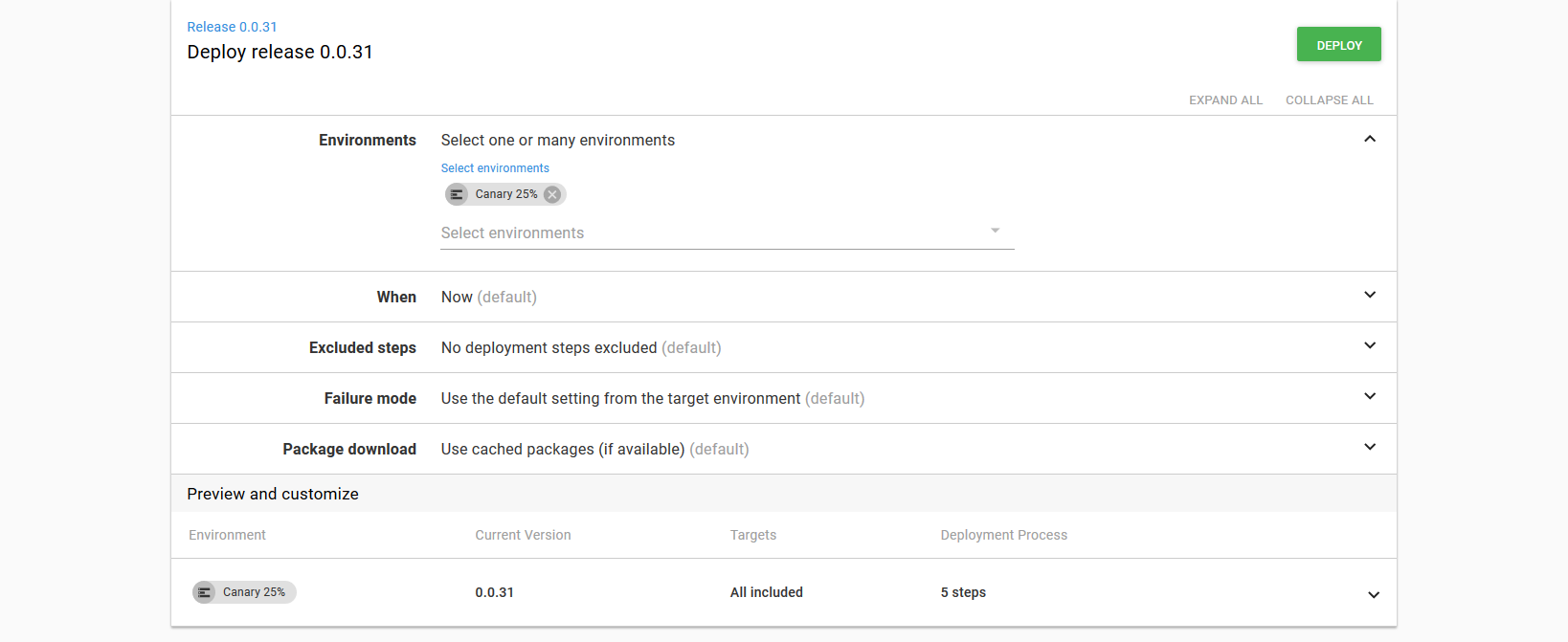
Task: Click the green DEPLOY button
Action: [1338, 45]
